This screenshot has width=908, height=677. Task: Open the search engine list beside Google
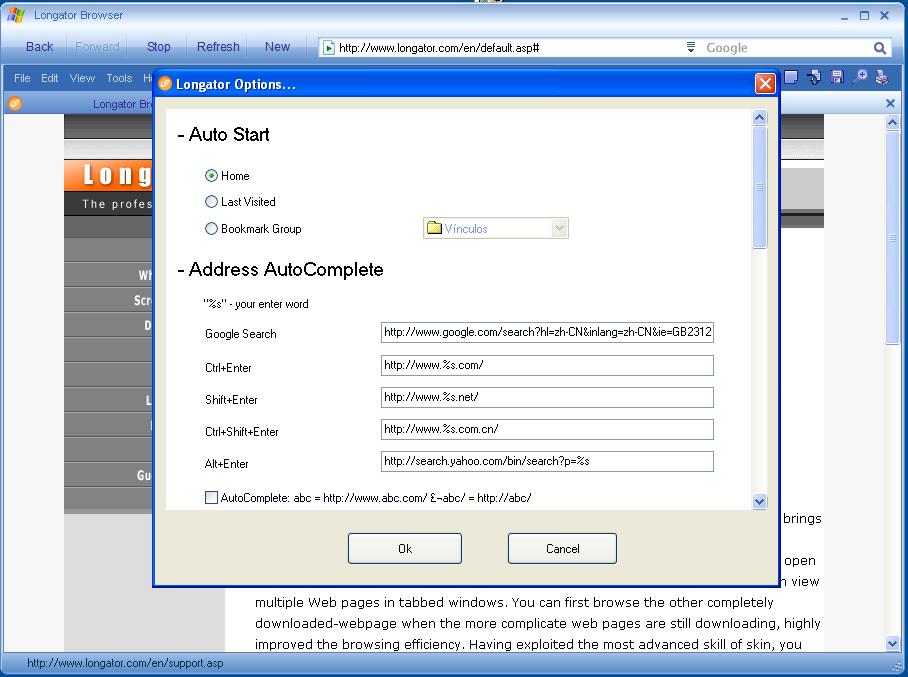(691, 47)
